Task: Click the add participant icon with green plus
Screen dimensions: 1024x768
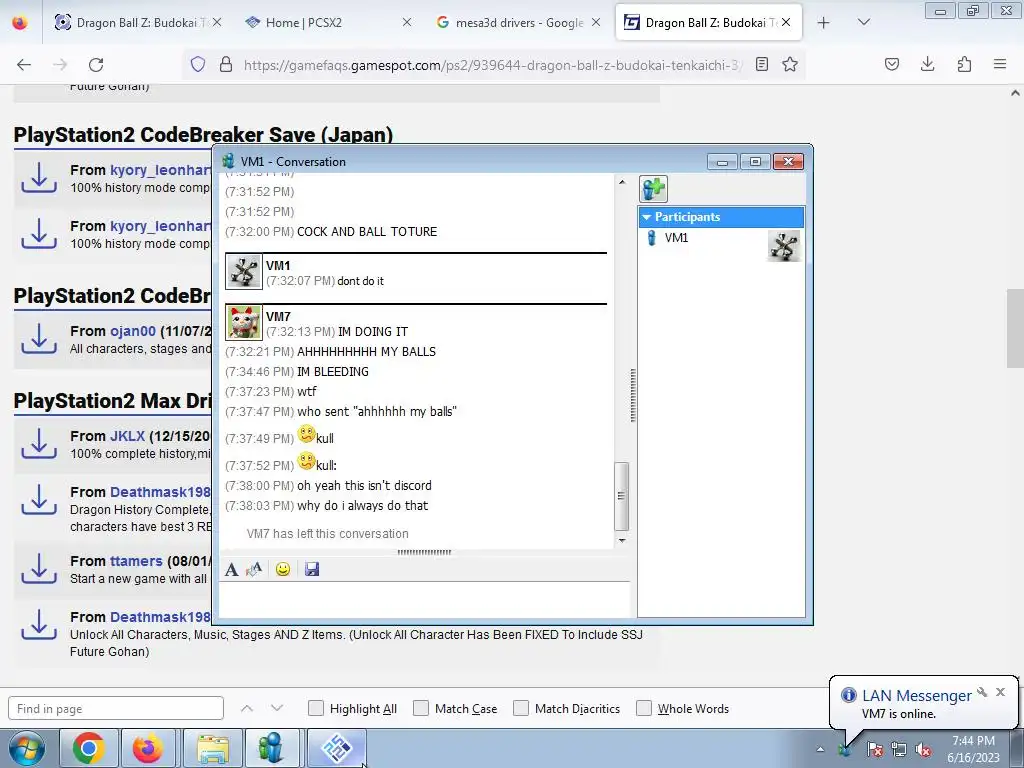Action: coord(653,189)
